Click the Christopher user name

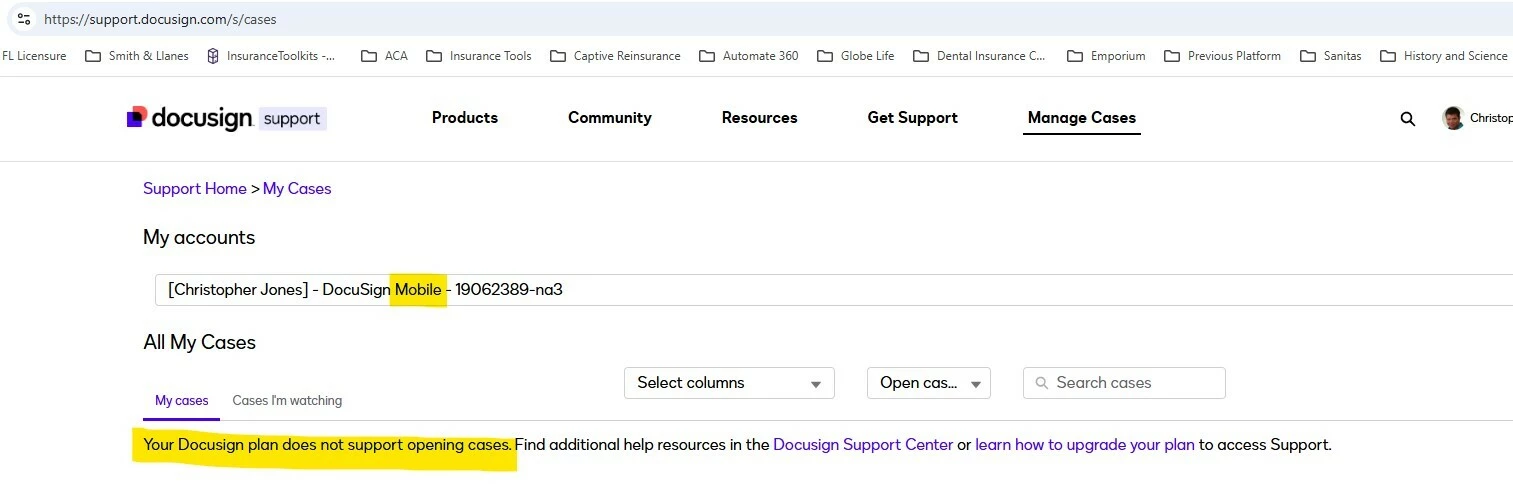(1491, 118)
